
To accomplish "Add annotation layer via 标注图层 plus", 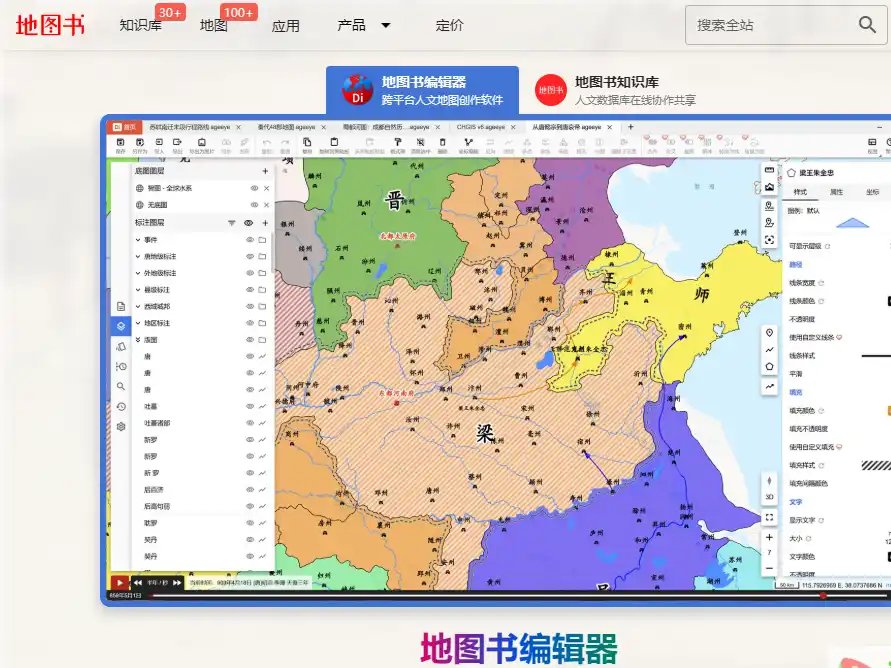I will (265, 223).
